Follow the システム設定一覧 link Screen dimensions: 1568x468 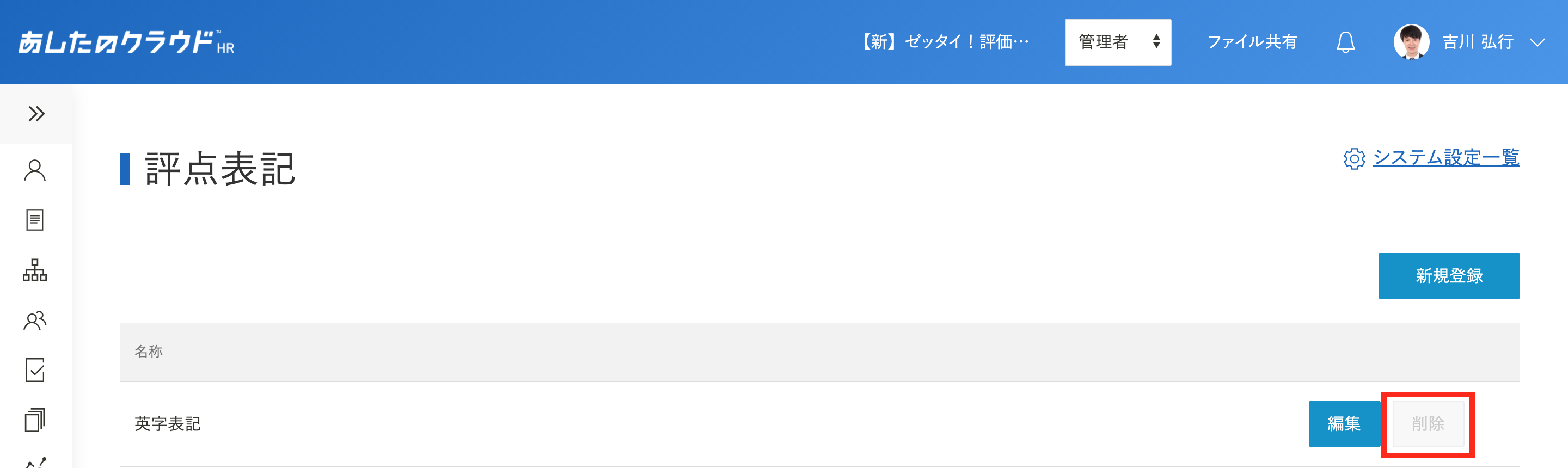[x=1445, y=158]
